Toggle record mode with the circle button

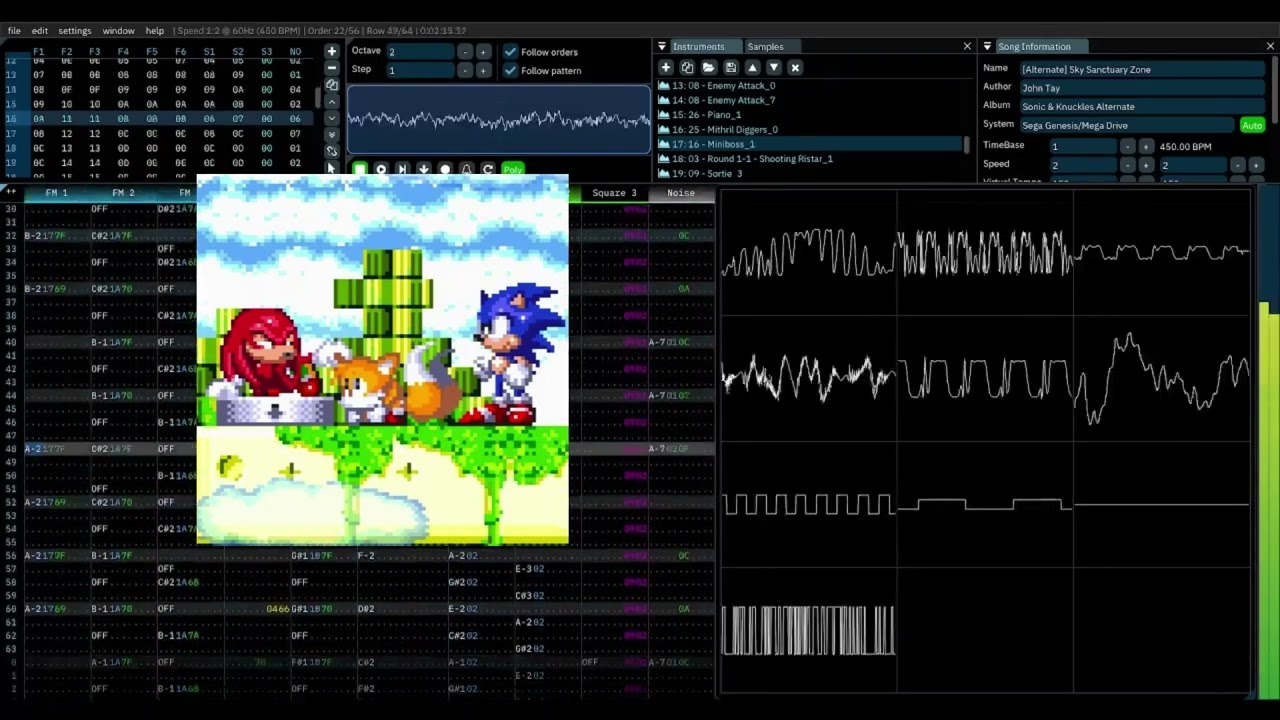pyautogui.click(x=445, y=170)
